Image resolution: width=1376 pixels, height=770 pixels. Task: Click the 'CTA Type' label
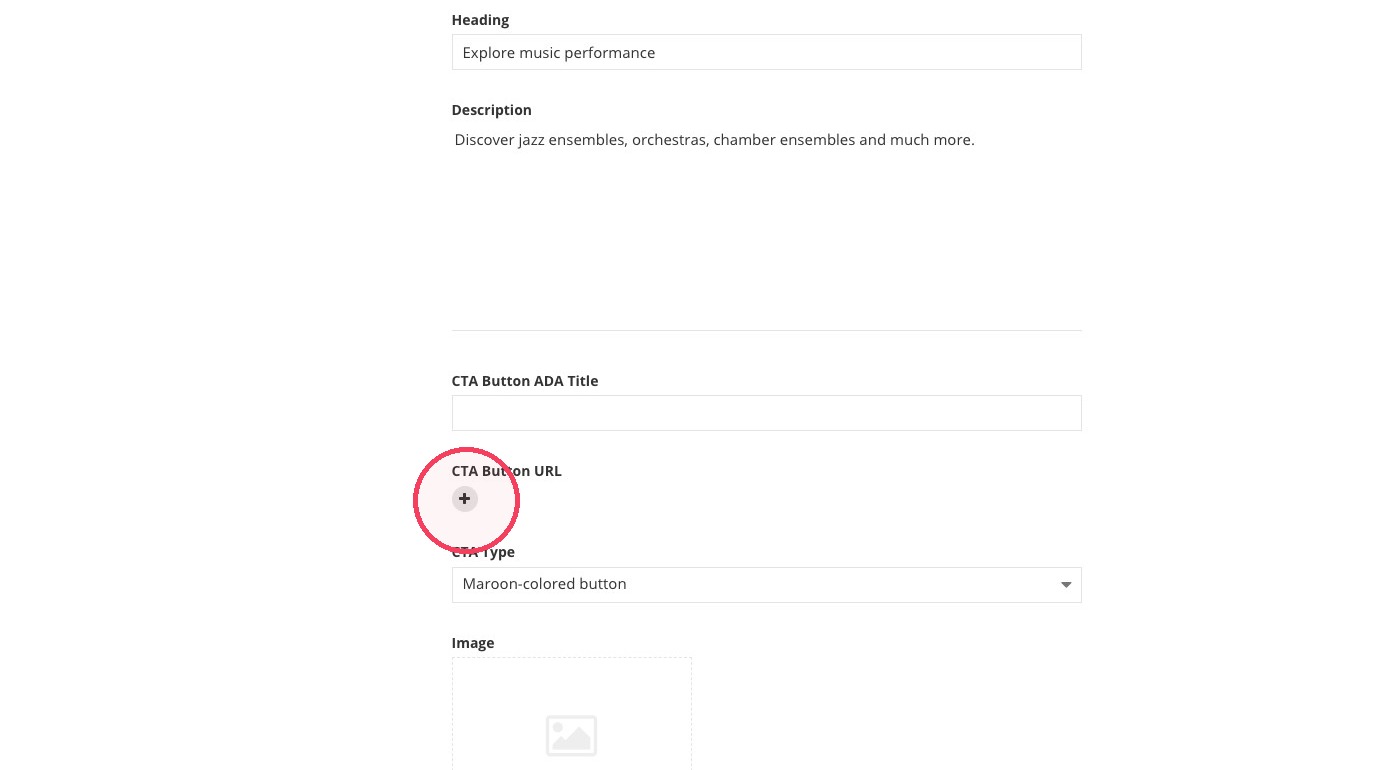click(x=483, y=552)
